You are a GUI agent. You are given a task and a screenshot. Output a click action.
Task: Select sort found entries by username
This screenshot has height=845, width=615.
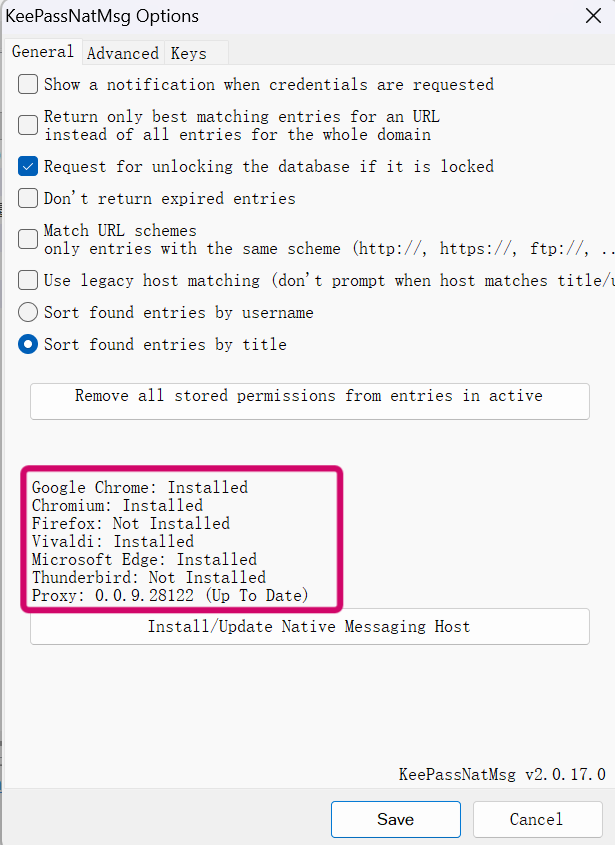coord(27,312)
